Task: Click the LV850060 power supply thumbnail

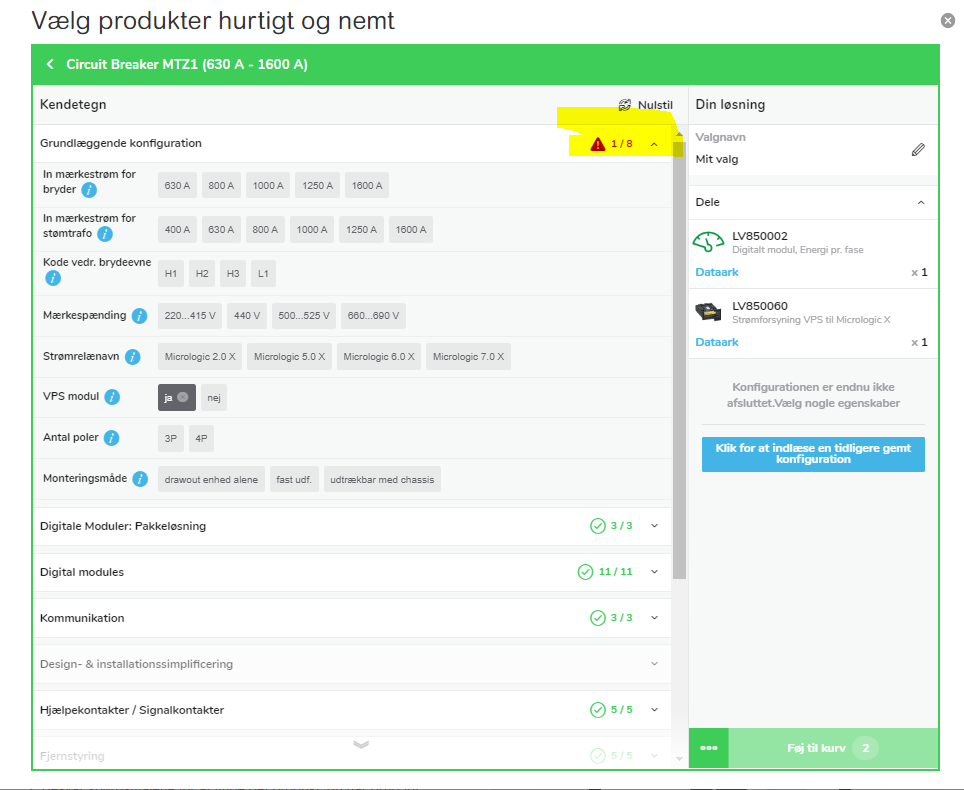Action: [708, 312]
